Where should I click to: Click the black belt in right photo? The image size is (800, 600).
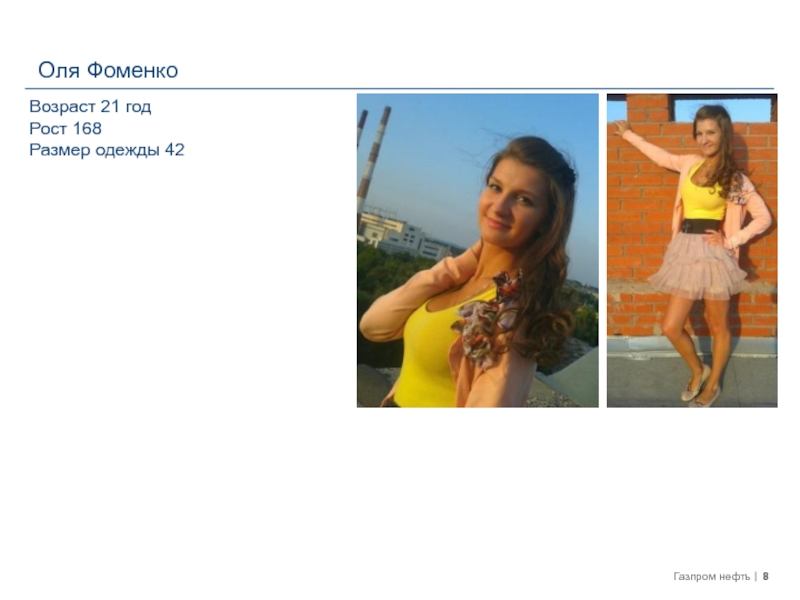[700, 226]
